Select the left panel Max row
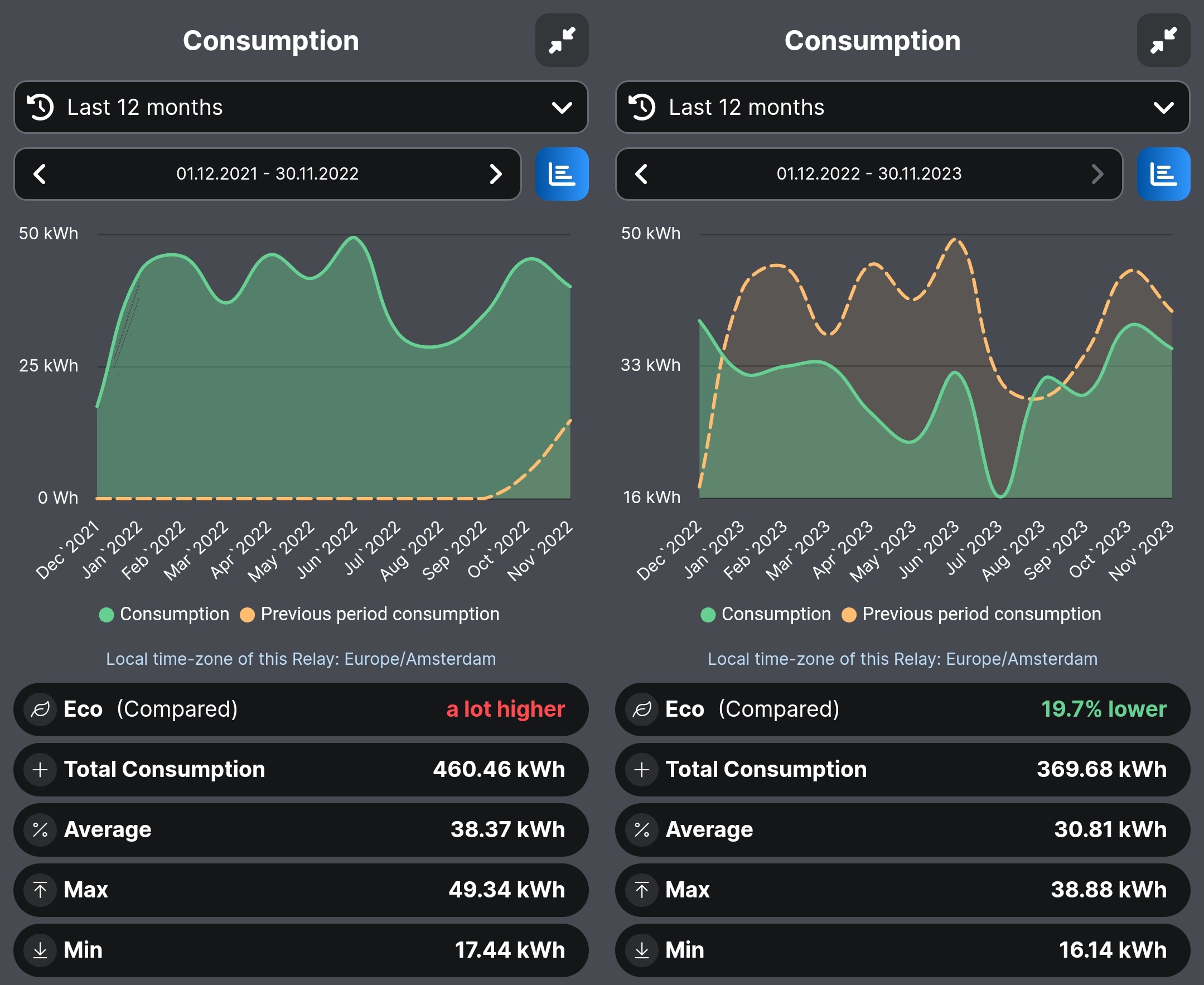This screenshot has height=985, width=1204. (x=301, y=890)
